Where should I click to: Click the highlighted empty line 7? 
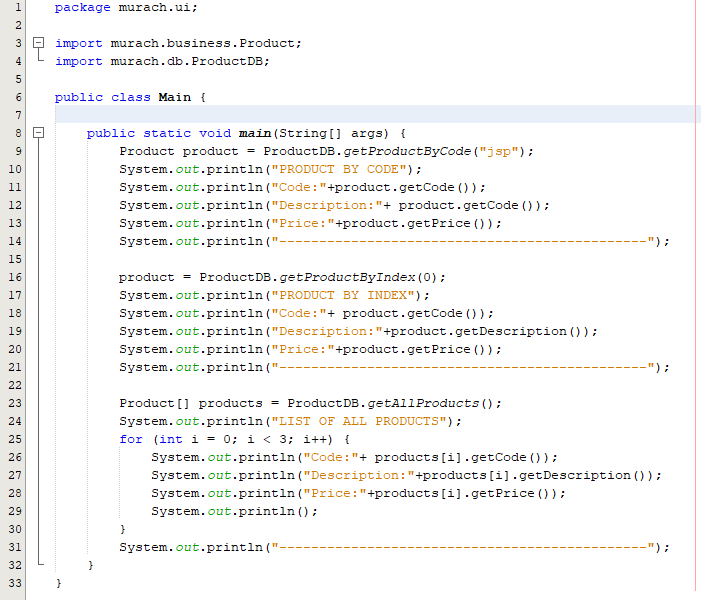click(376, 114)
